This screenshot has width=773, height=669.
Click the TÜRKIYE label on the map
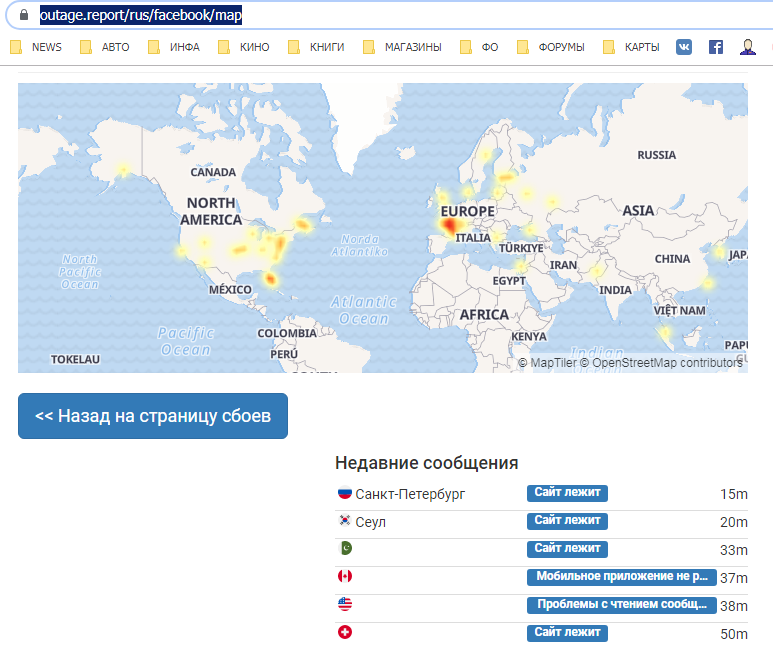pyautogui.click(x=521, y=248)
